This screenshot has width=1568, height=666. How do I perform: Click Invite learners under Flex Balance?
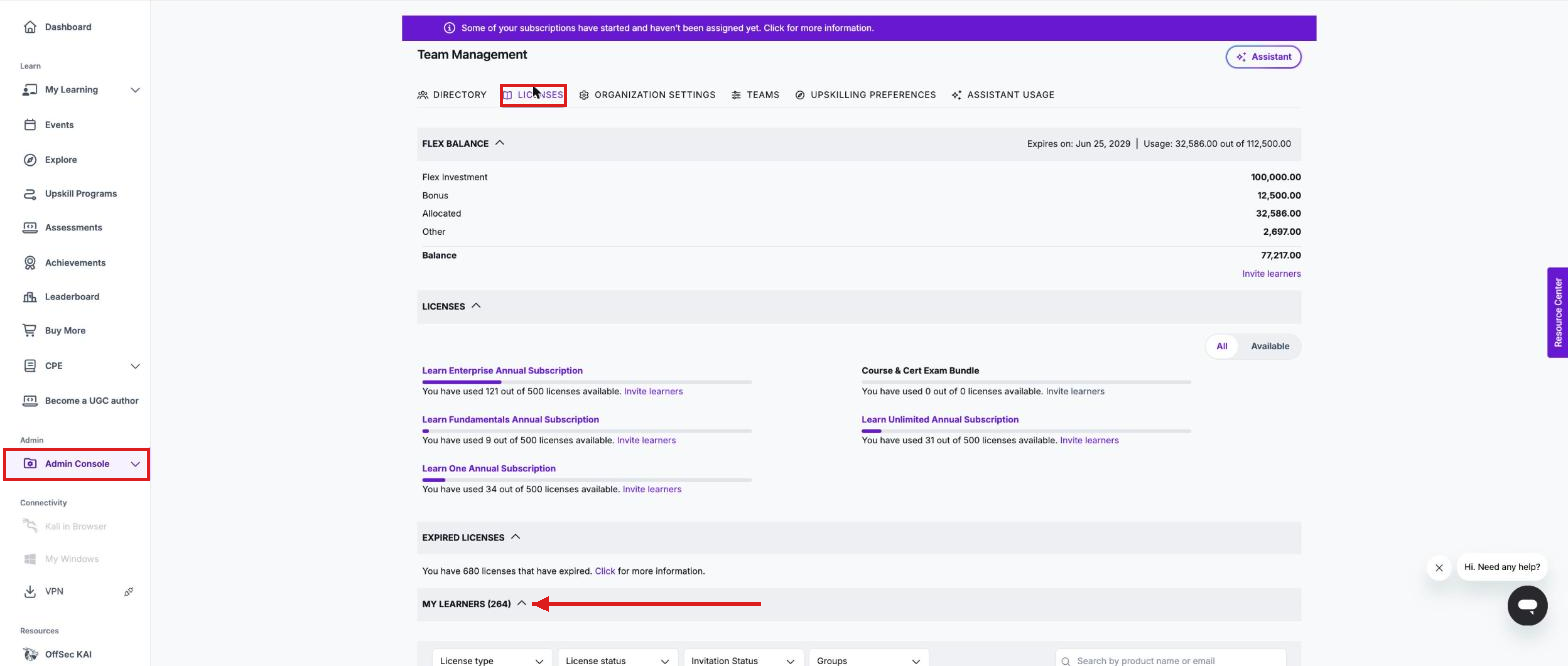1271,274
